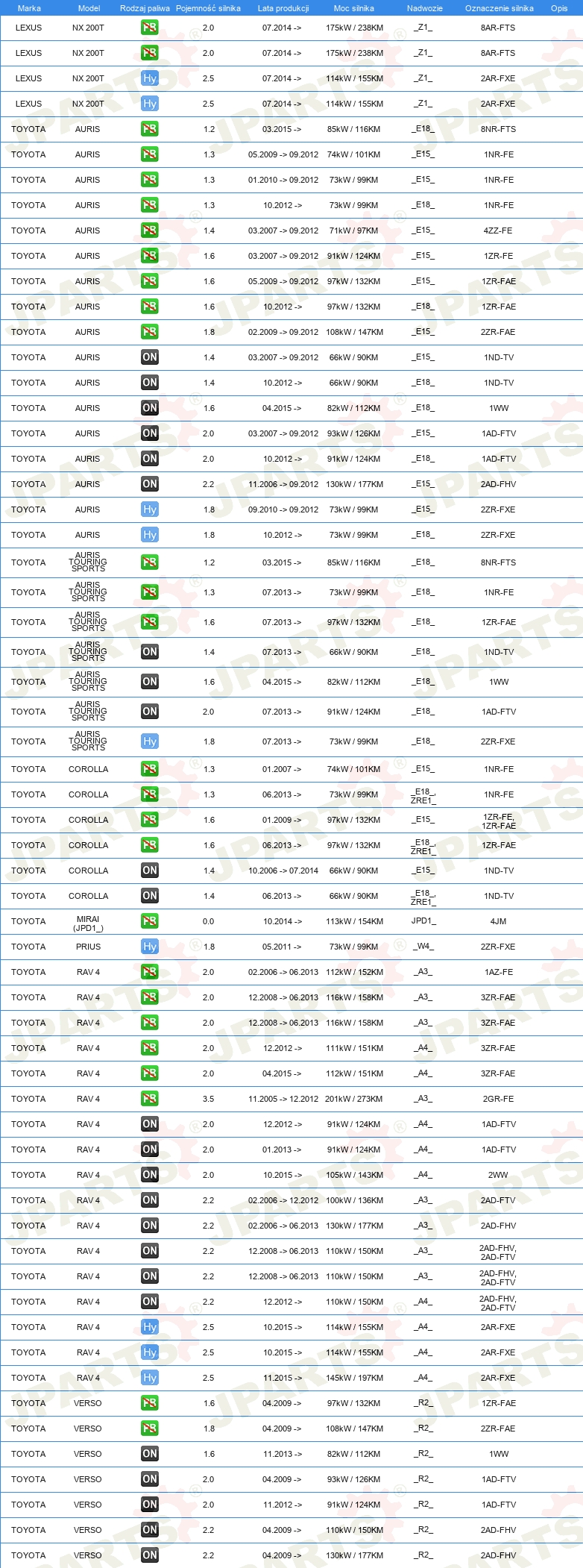Screen dimensions: 583x1568
Task: Select diesel icon for Auris Touring Sports 2.0
Action: 150,712
